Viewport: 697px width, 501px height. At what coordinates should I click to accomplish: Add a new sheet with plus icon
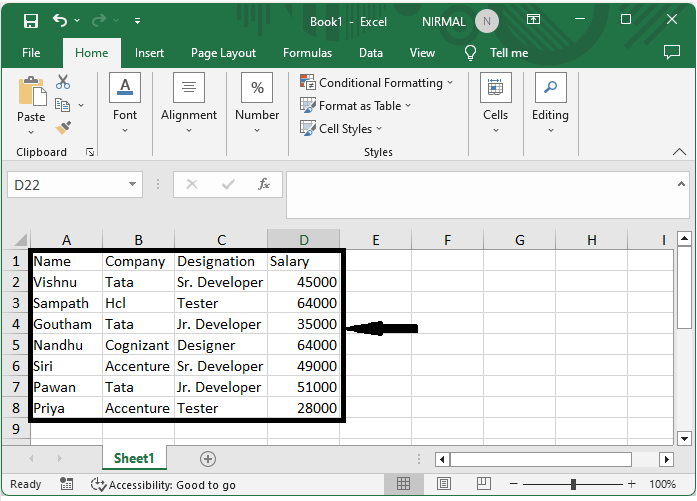pyautogui.click(x=208, y=459)
